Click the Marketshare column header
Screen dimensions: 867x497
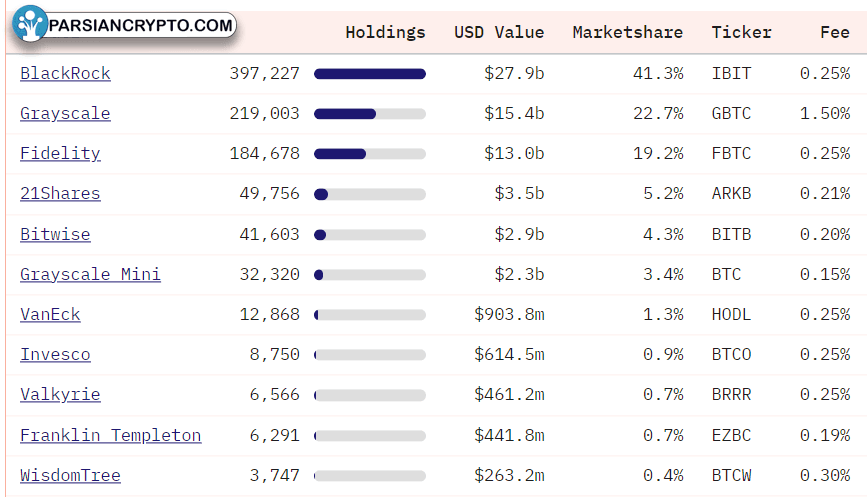coord(628,33)
